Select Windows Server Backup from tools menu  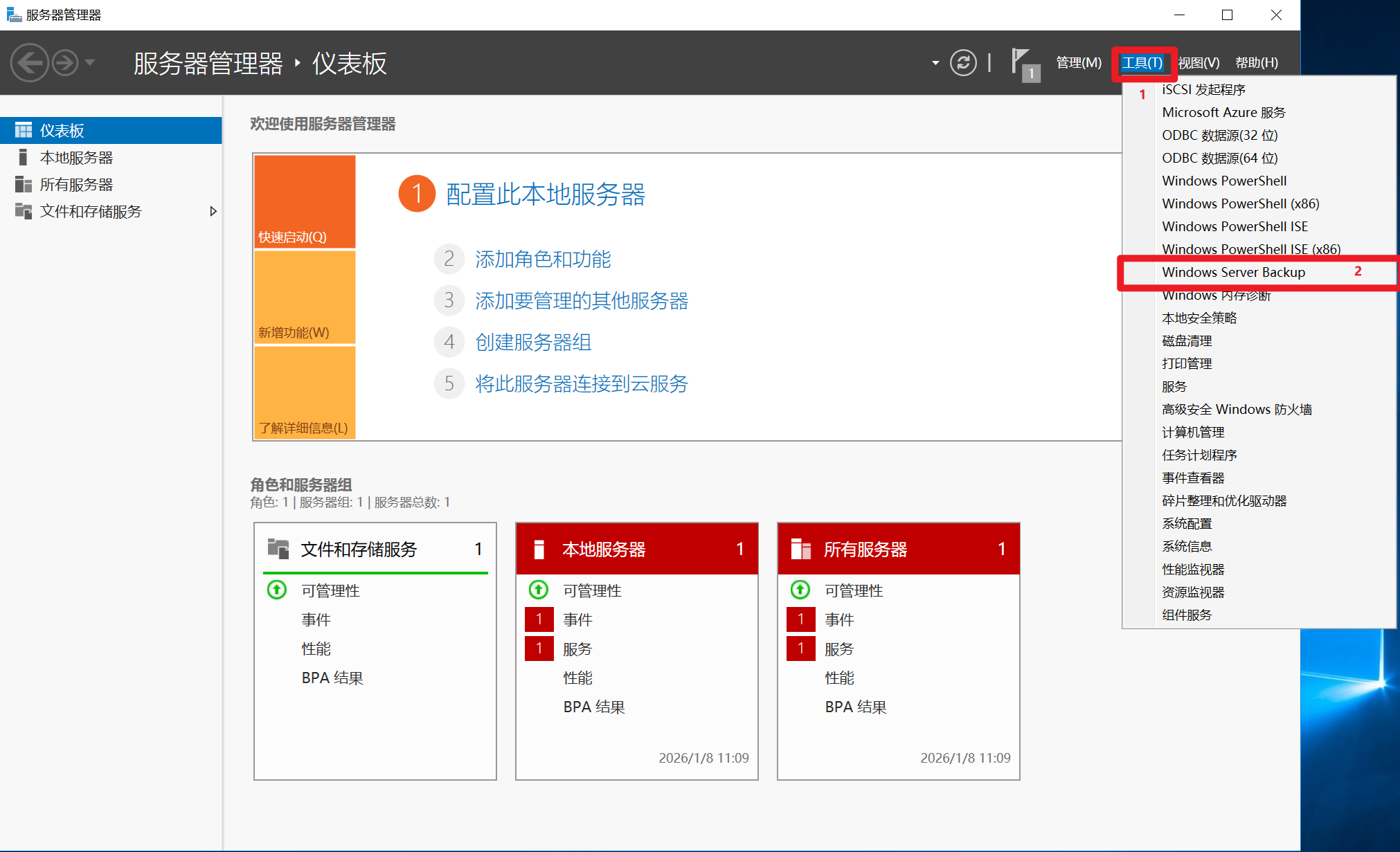click(x=1233, y=273)
